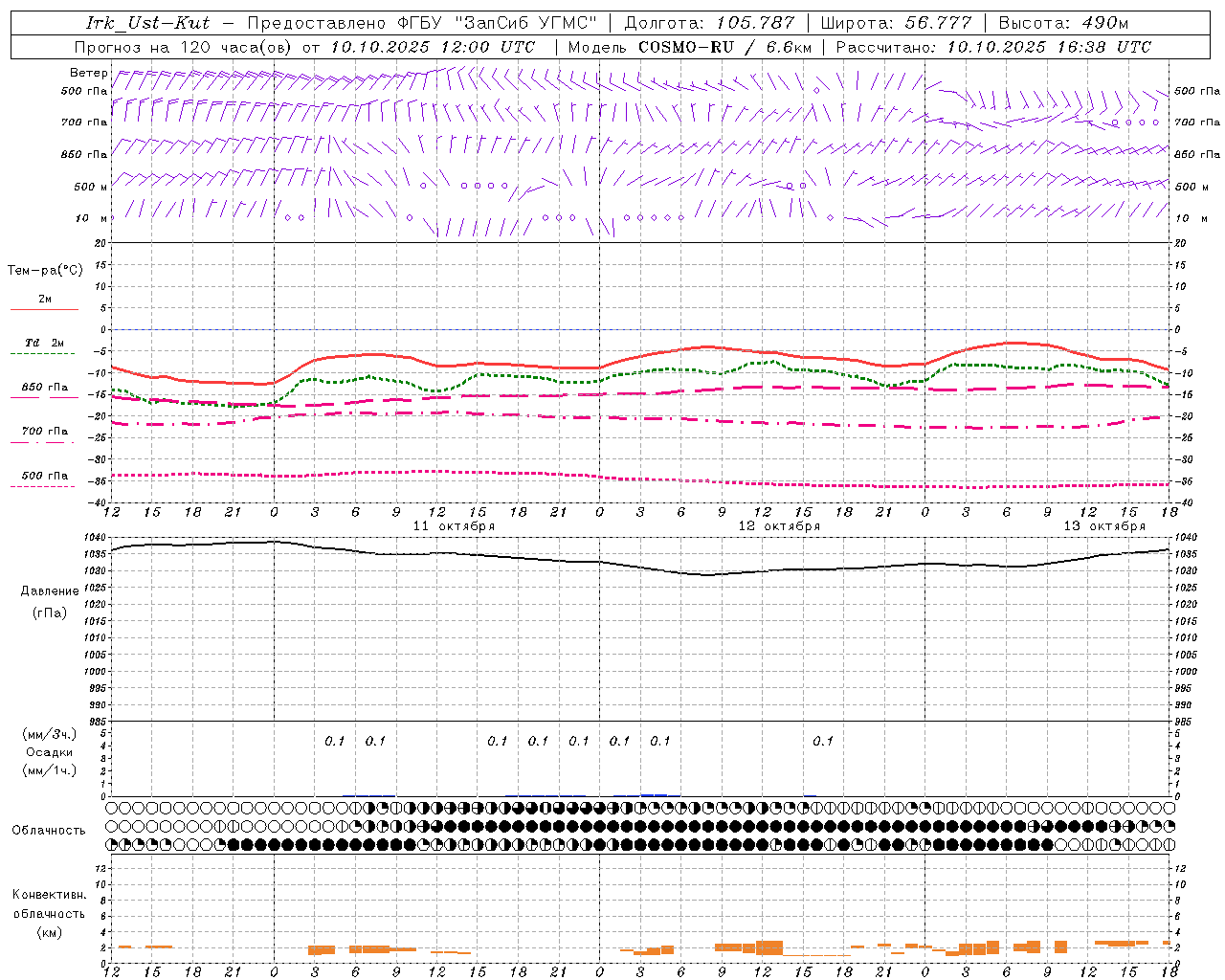Select the '500 м' label left of wind panel
This screenshot has height=980, width=1225.
[91, 187]
